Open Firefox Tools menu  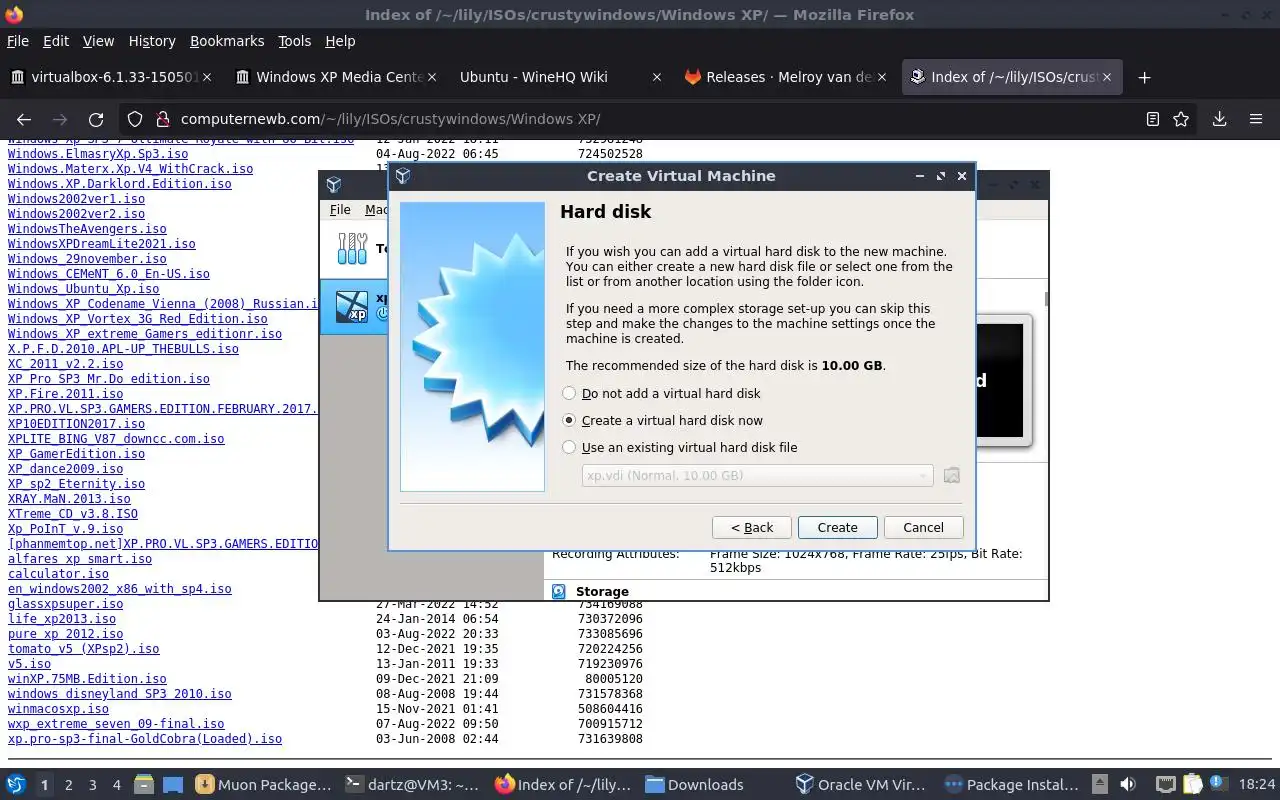295,41
